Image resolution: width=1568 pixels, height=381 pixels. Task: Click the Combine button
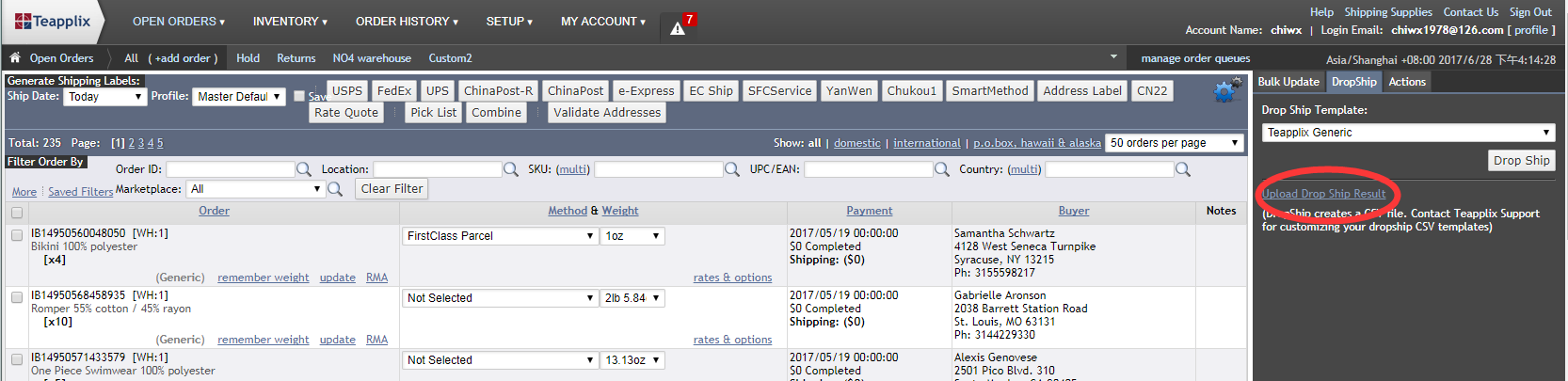[x=497, y=113]
